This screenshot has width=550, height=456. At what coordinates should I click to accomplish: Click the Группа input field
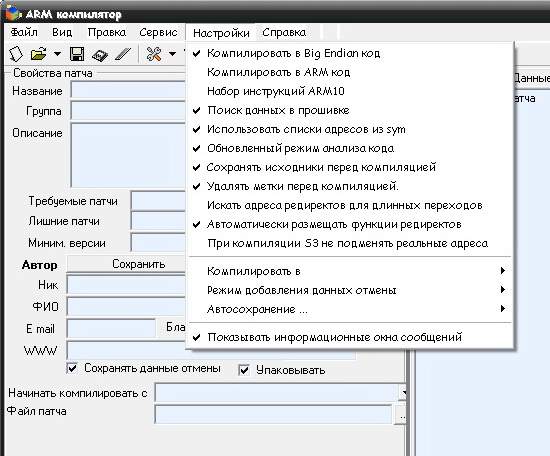(128, 110)
